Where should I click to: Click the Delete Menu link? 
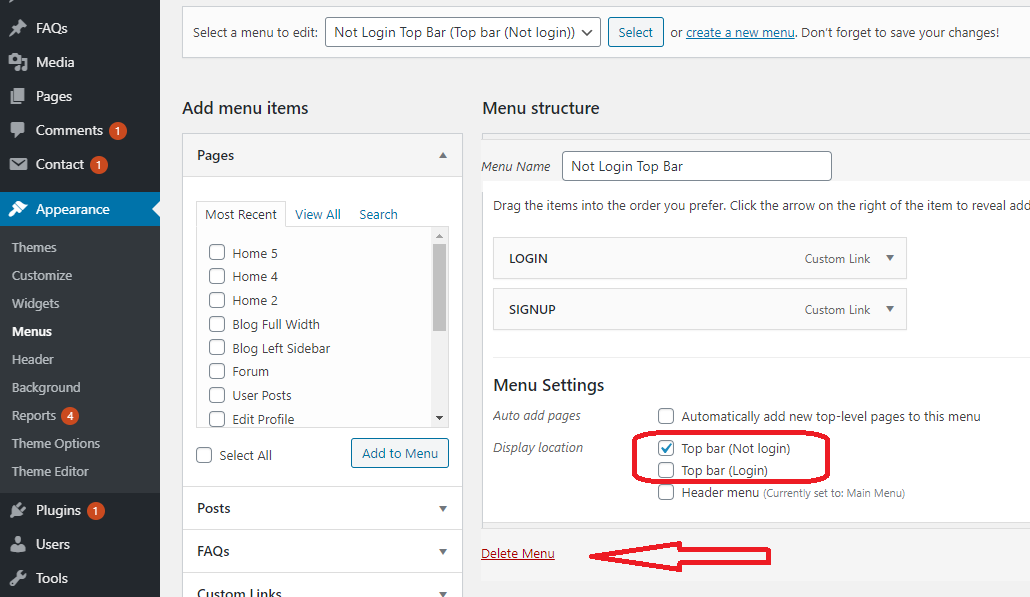coord(518,553)
